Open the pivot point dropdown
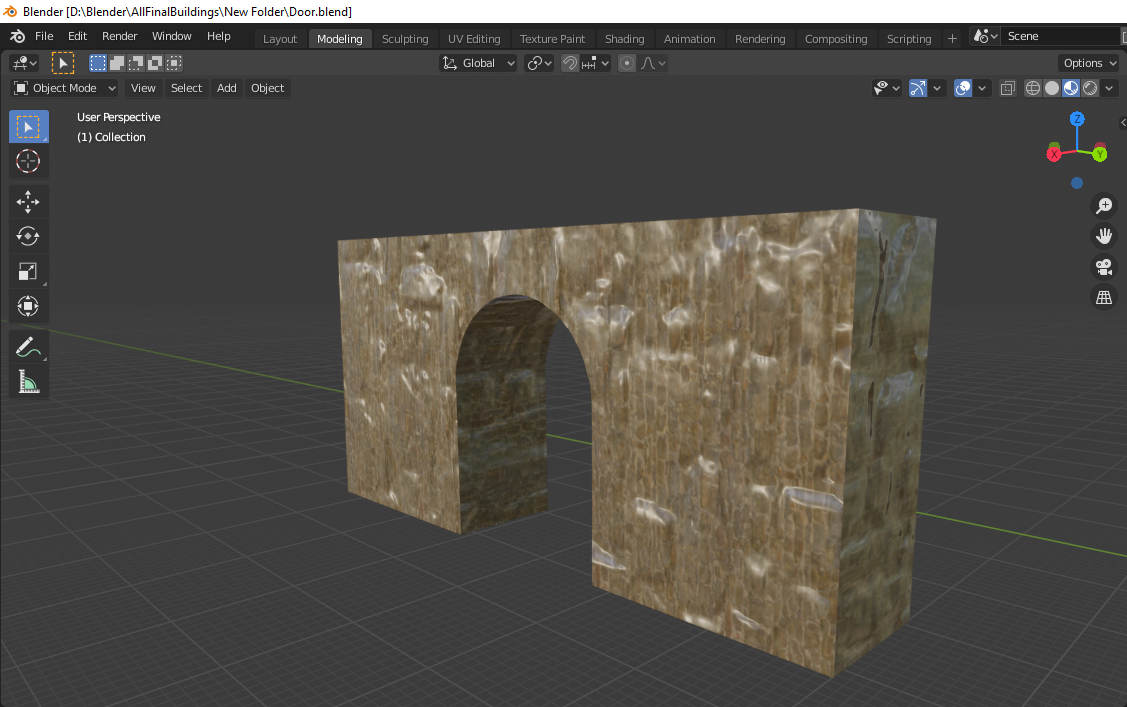 coord(539,63)
